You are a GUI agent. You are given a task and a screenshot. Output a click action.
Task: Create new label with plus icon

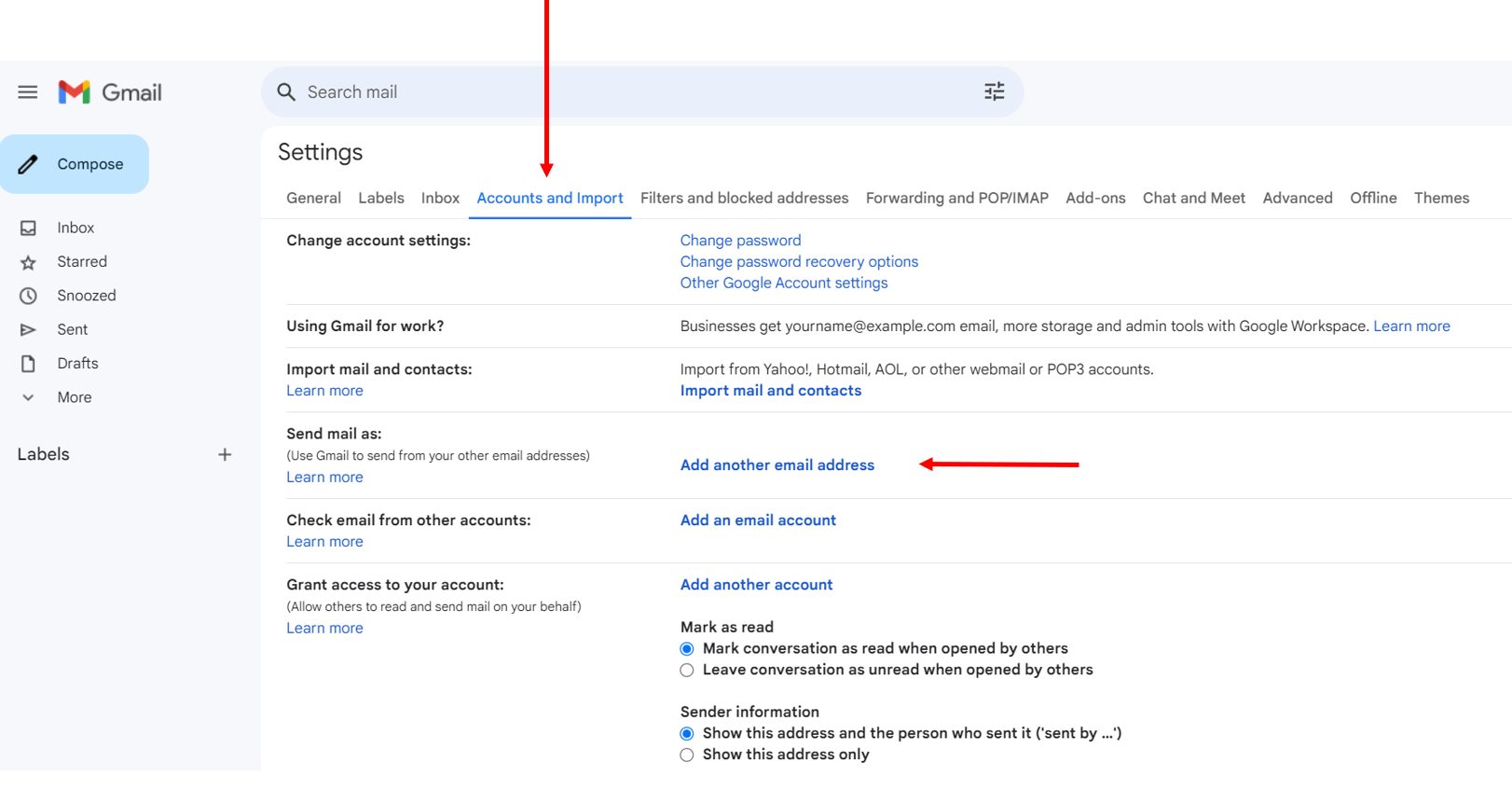225,454
